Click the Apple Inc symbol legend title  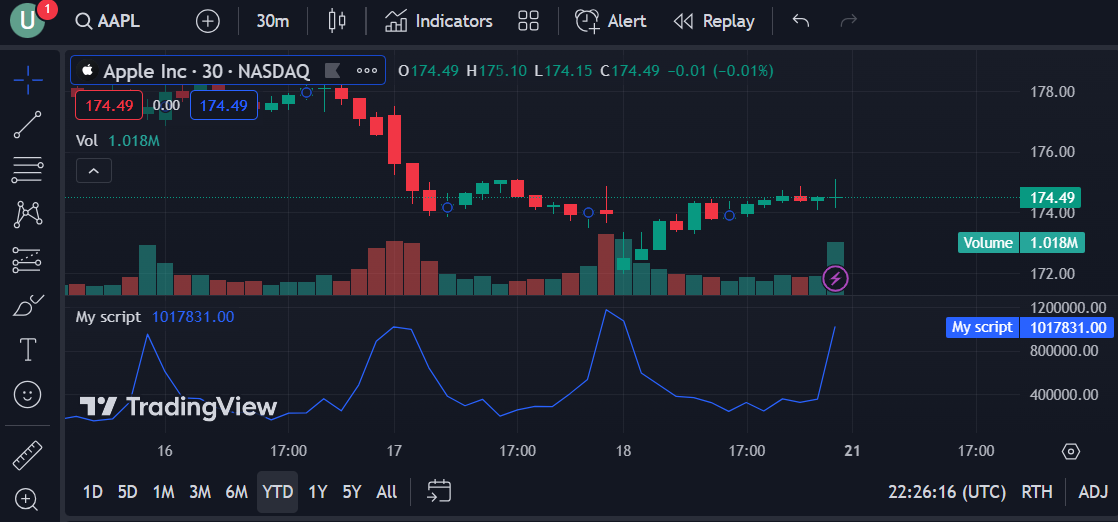point(206,71)
